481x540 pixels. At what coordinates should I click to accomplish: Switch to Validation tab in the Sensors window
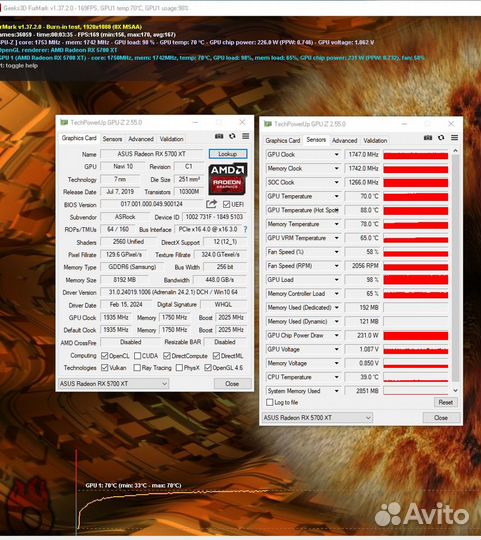[375, 141]
